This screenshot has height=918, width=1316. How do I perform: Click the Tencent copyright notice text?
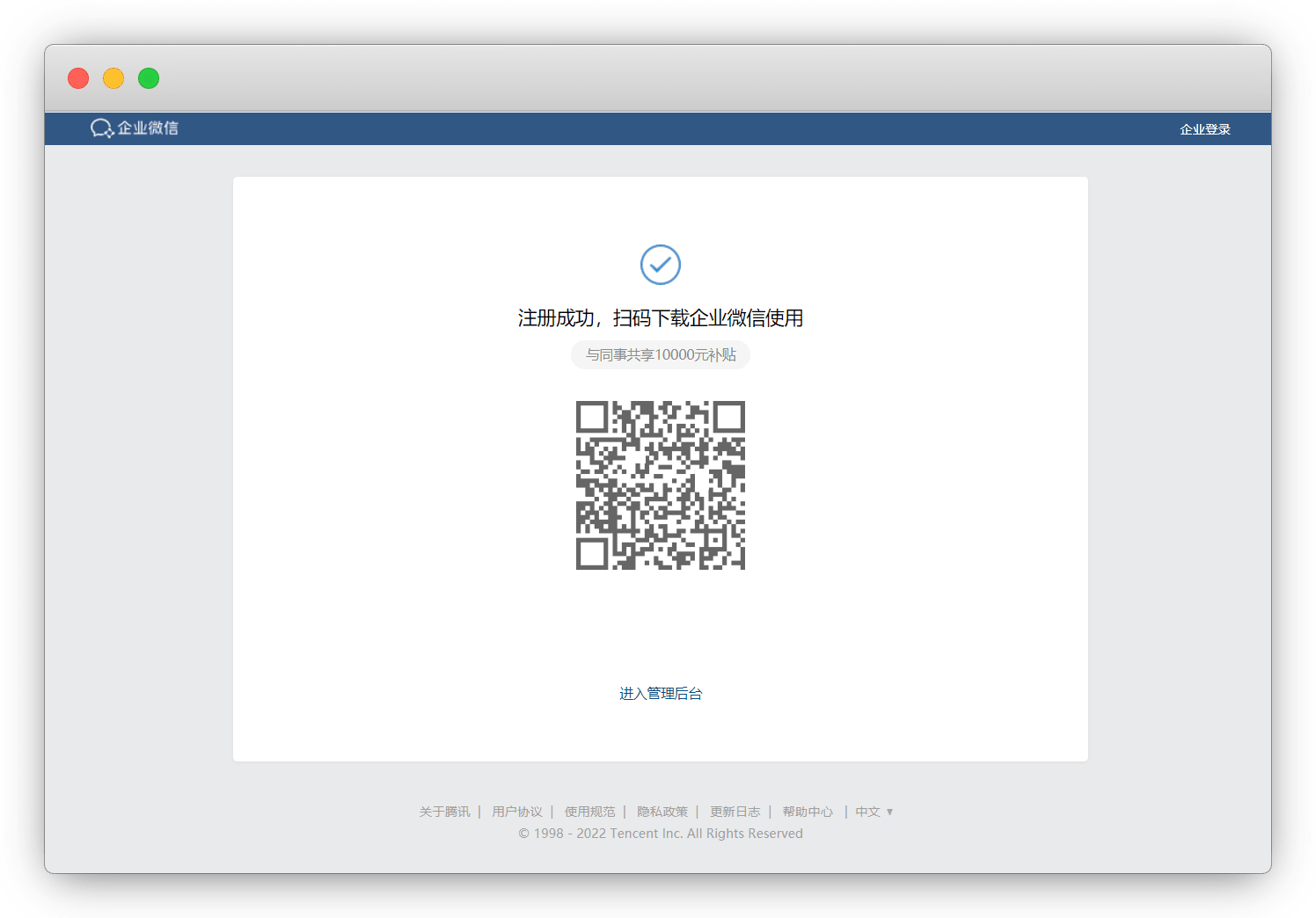(660, 834)
